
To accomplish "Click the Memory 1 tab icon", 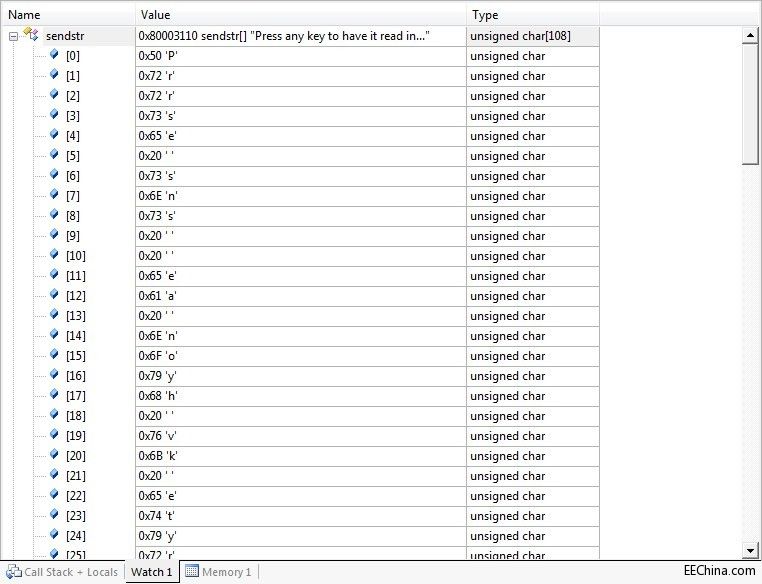I will (x=191, y=572).
